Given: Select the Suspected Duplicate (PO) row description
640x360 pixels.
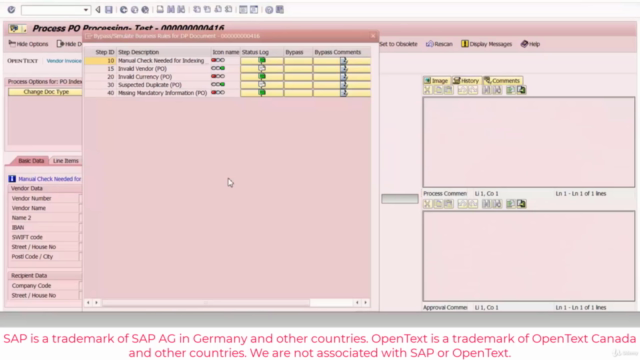Looking at the screenshot, I should click(150, 85).
